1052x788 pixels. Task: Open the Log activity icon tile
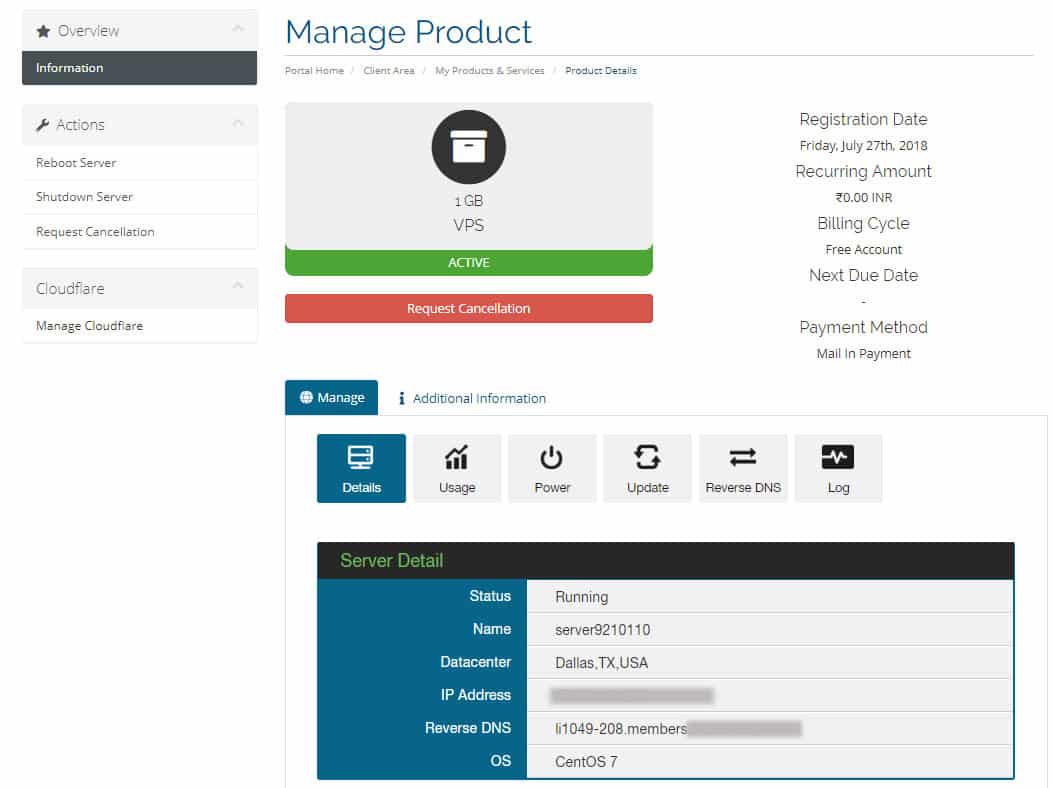(838, 468)
